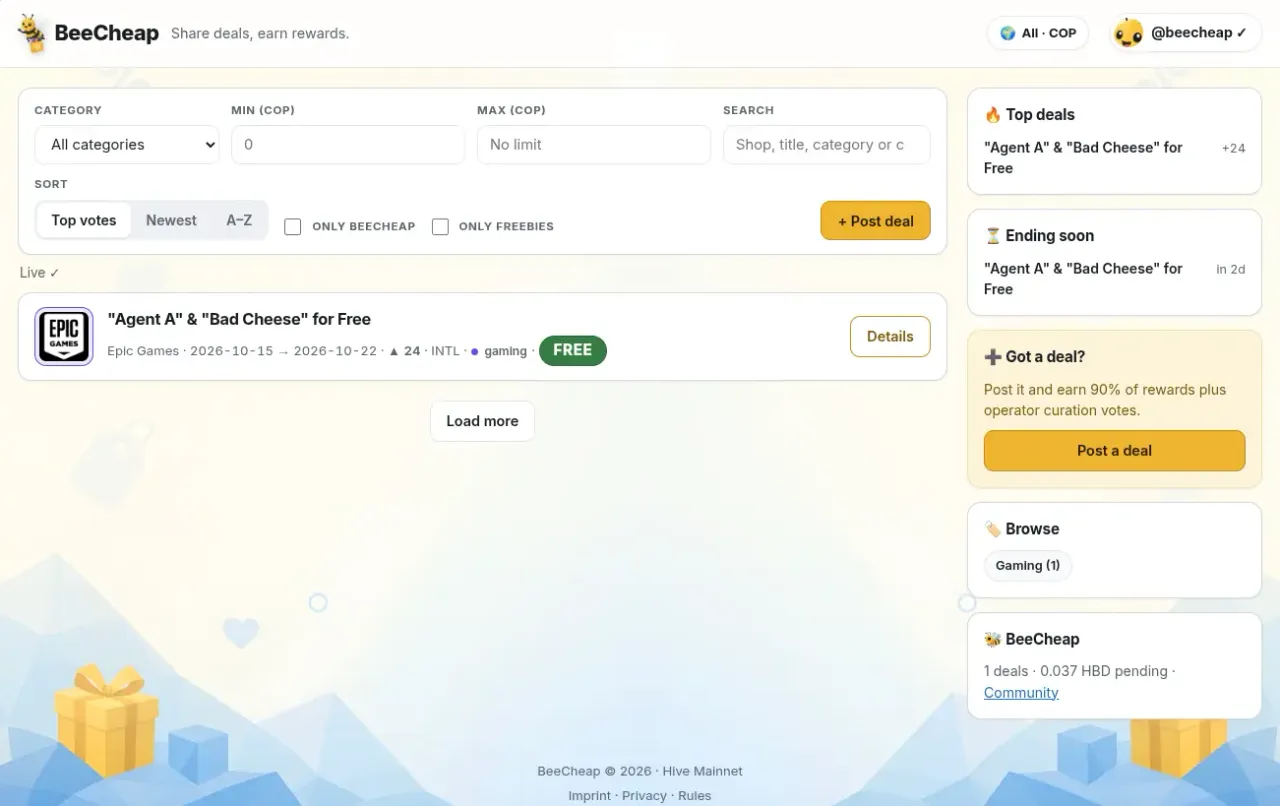Viewport: 1280px width, 806px height.
Task: Click the Live status label
Action: 40,273
